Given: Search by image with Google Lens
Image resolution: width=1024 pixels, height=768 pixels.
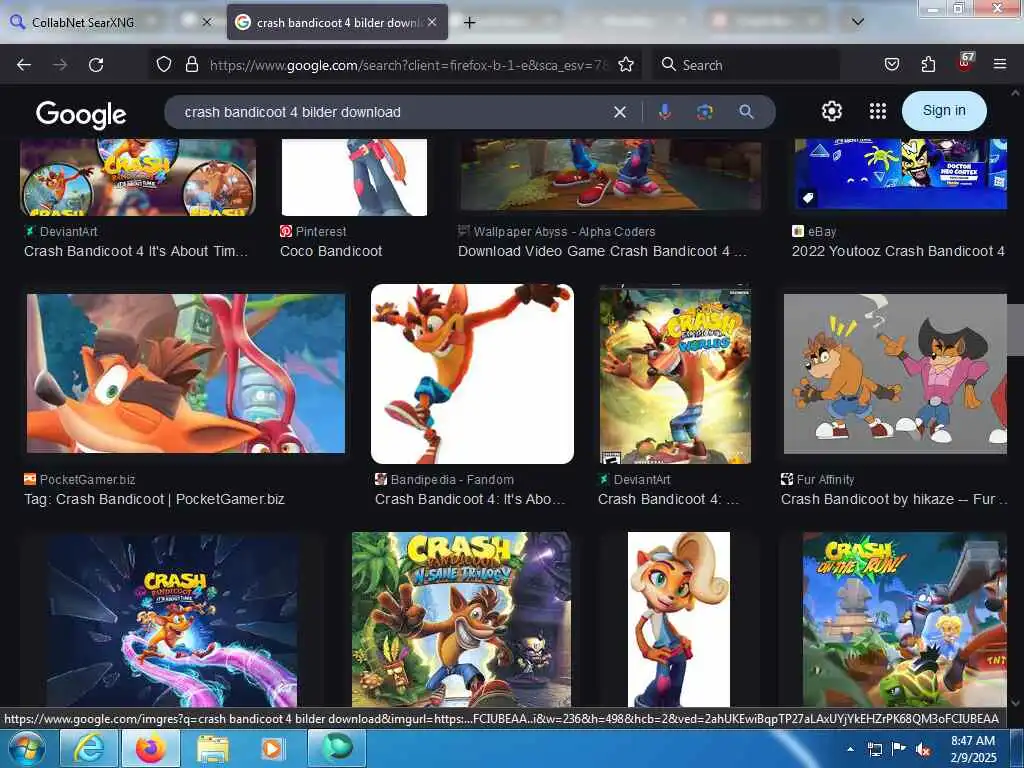Looking at the screenshot, I should click(705, 112).
